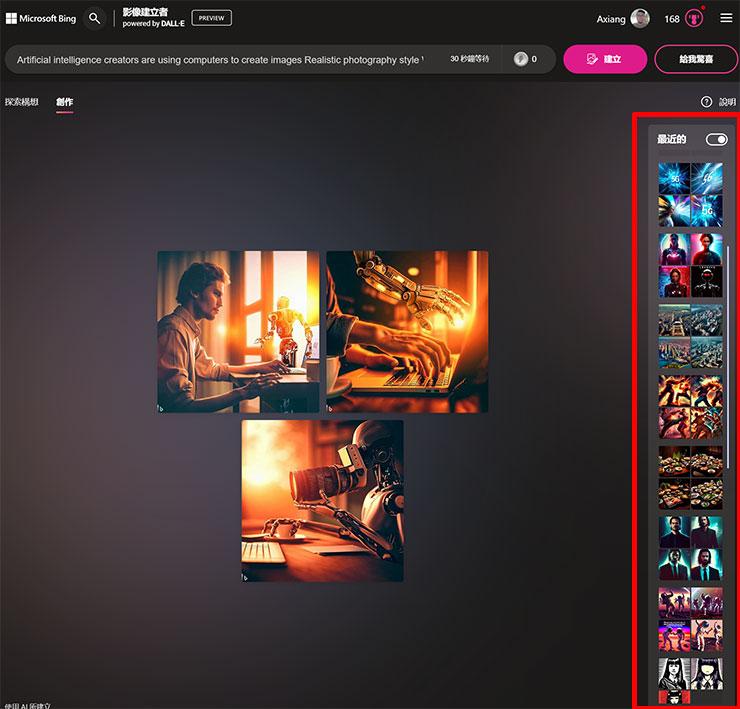This screenshot has width=740, height=709.
Task: Click the 影像建立者 title link
Action: click(145, 12)
